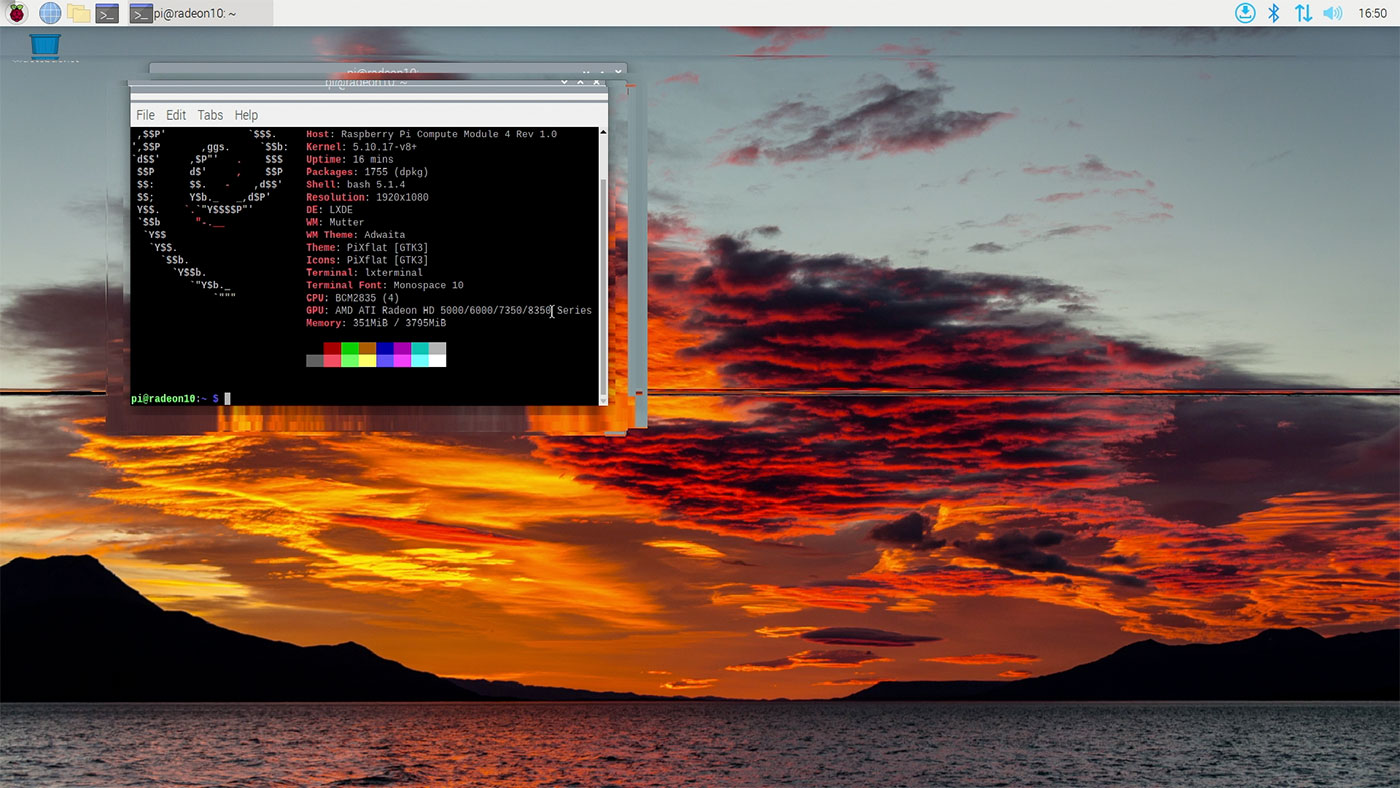Select the Wastebasket desktop icon
This screenshot has width=1400, height=788.
(45, 46)
